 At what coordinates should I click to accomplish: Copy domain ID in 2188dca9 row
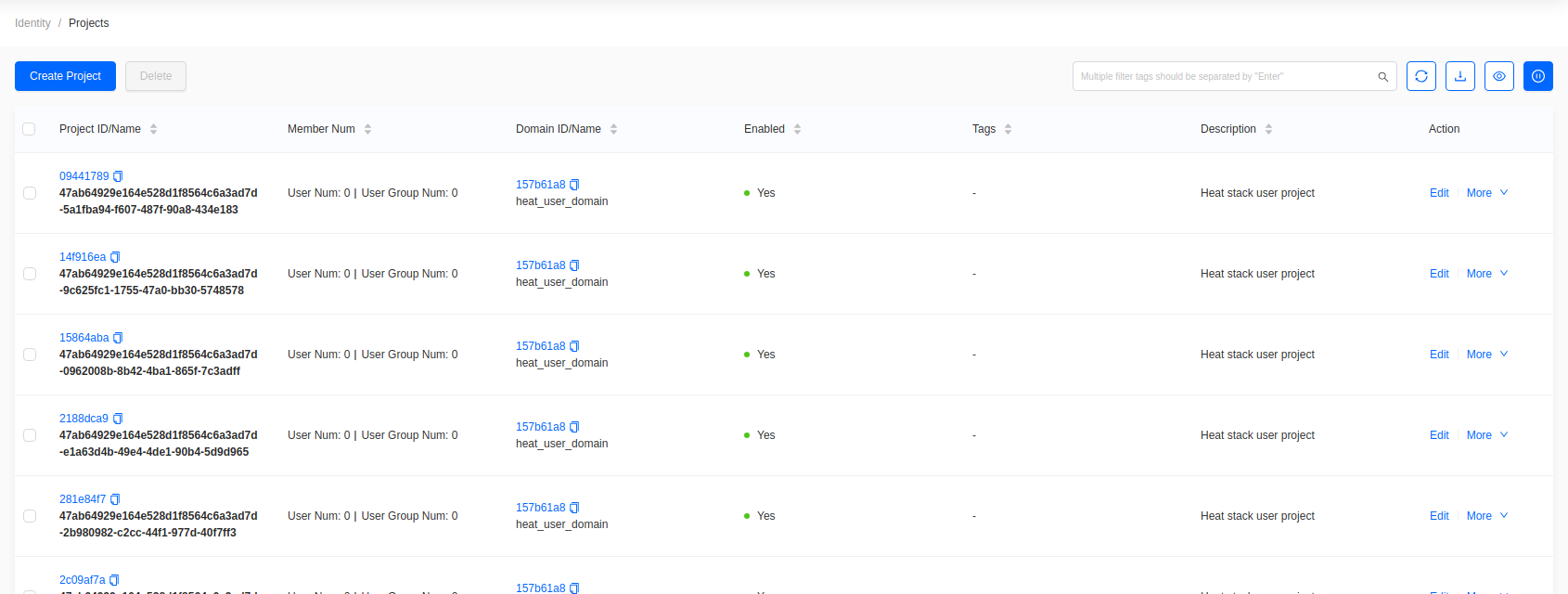[574, 427]
